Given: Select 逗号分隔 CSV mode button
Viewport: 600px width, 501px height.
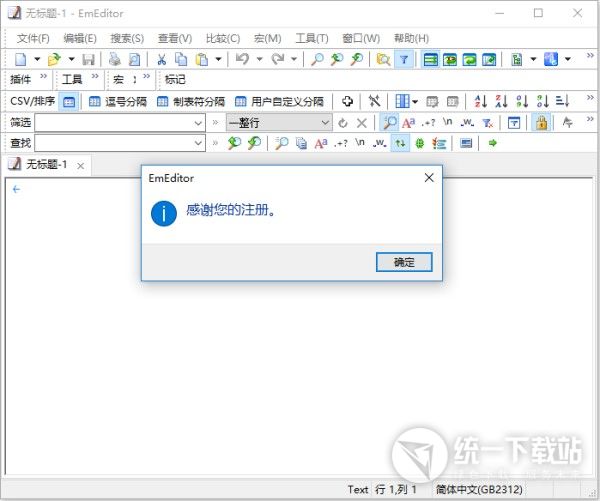Looking at the screenshot, I should pos(118,101).
